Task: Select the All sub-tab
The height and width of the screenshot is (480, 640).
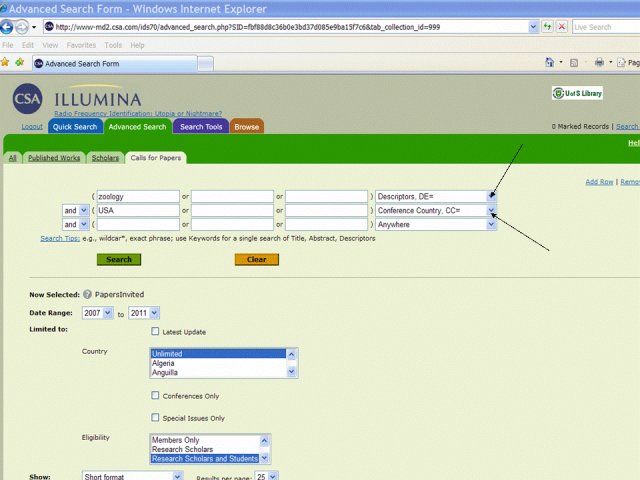Action: coord(13,158)
